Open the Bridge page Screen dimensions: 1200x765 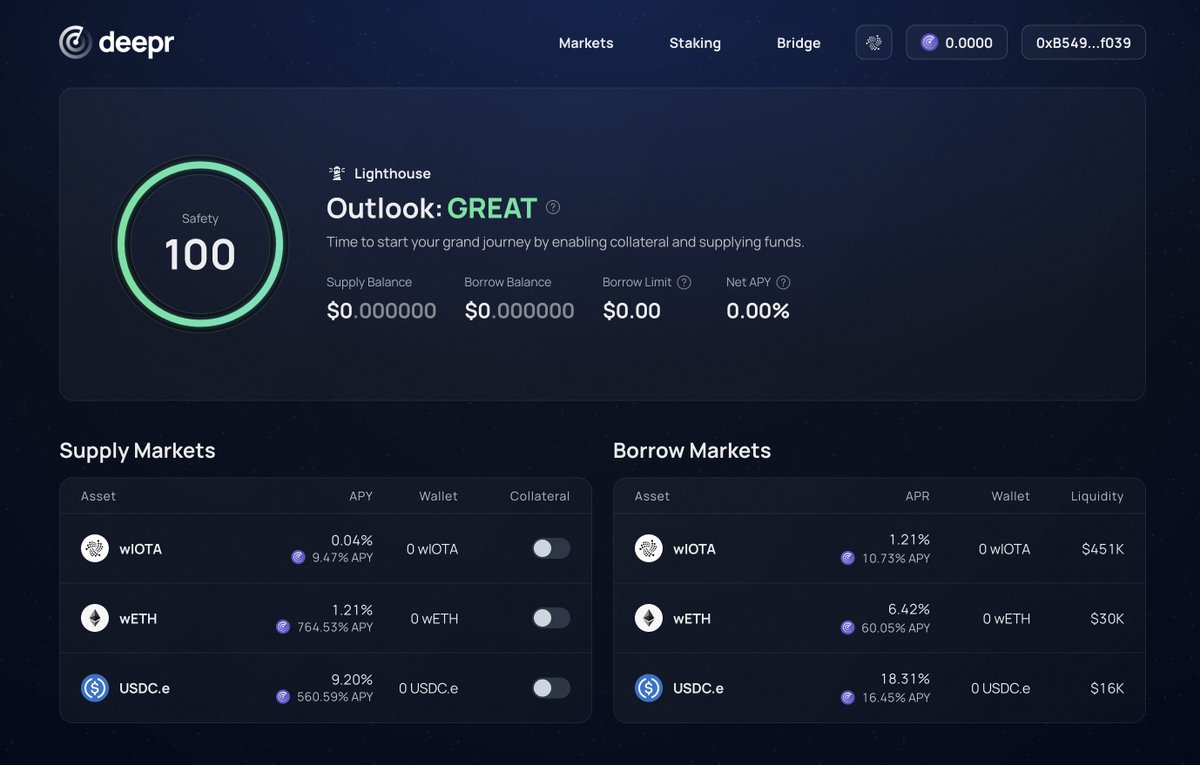coord(798,43)
